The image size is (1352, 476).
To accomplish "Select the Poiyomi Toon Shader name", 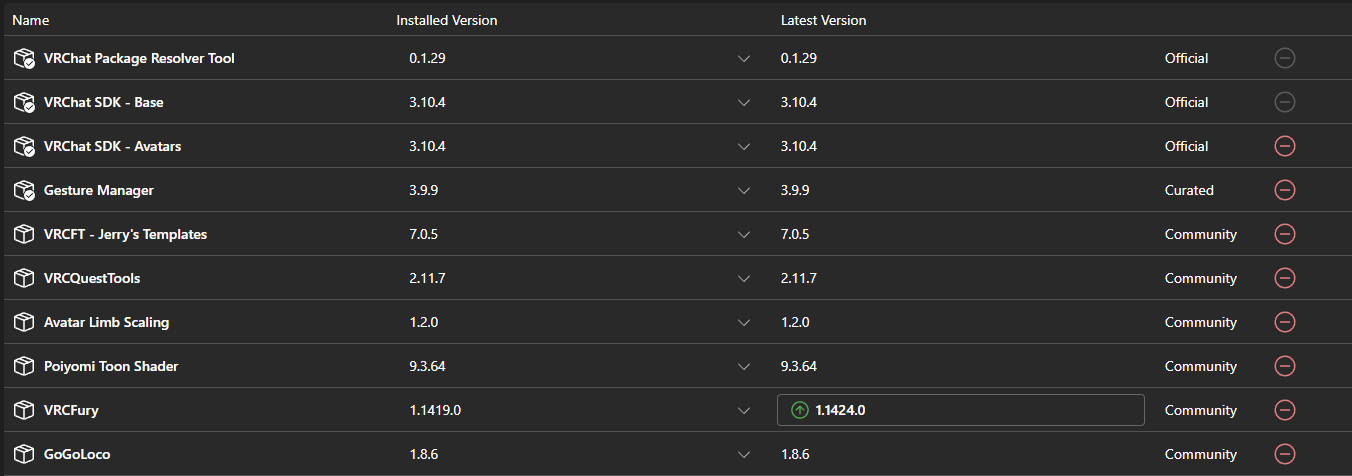I will [111, 366].
